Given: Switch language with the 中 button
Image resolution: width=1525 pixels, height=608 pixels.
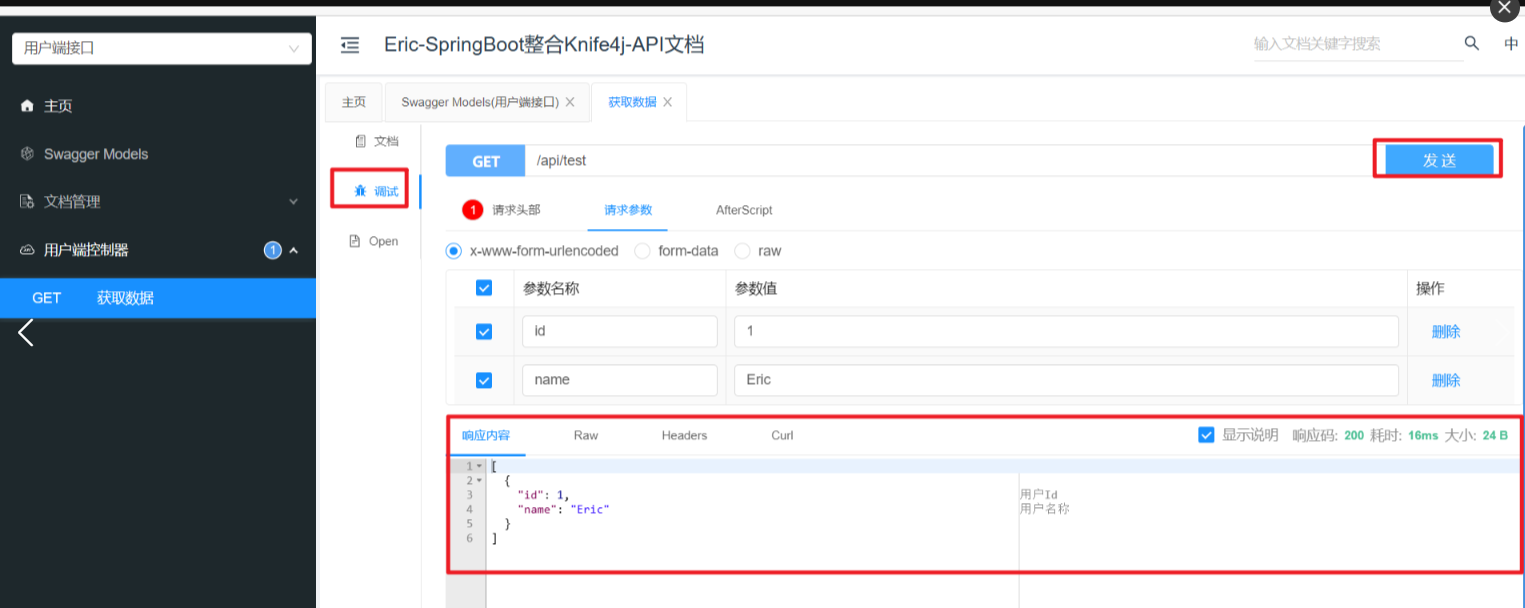Looking at the screenshot, I should [x=1511, y=44].
